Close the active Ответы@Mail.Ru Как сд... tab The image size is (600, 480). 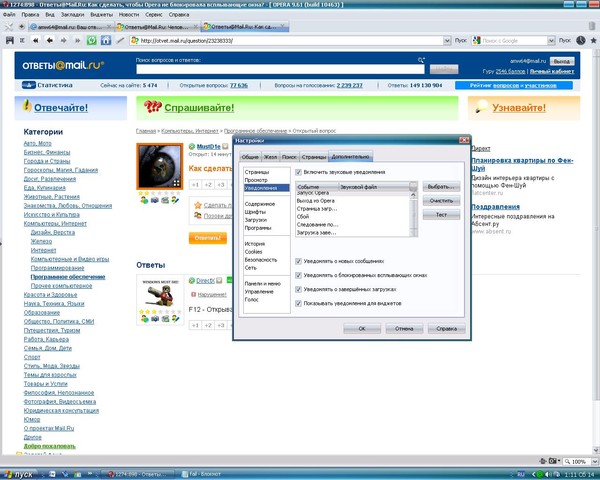(282, 26)
